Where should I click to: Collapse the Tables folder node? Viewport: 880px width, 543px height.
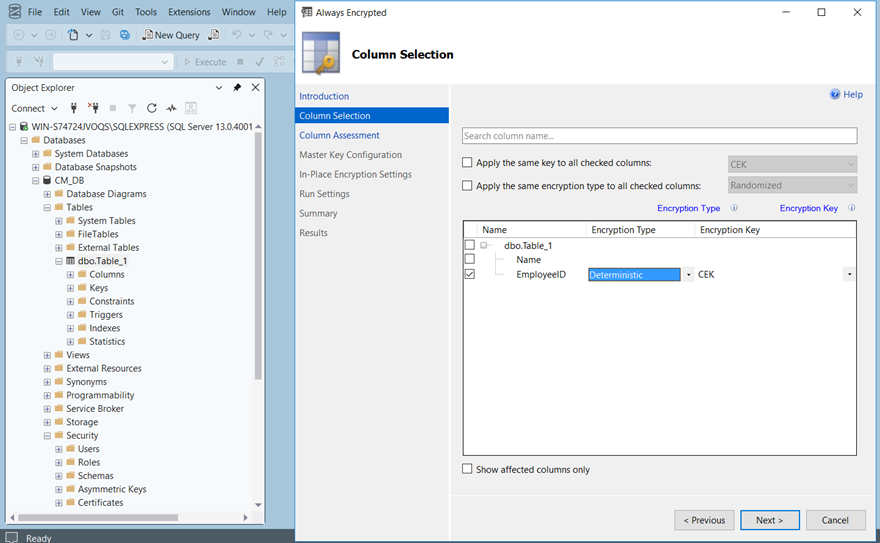point(47,208)
